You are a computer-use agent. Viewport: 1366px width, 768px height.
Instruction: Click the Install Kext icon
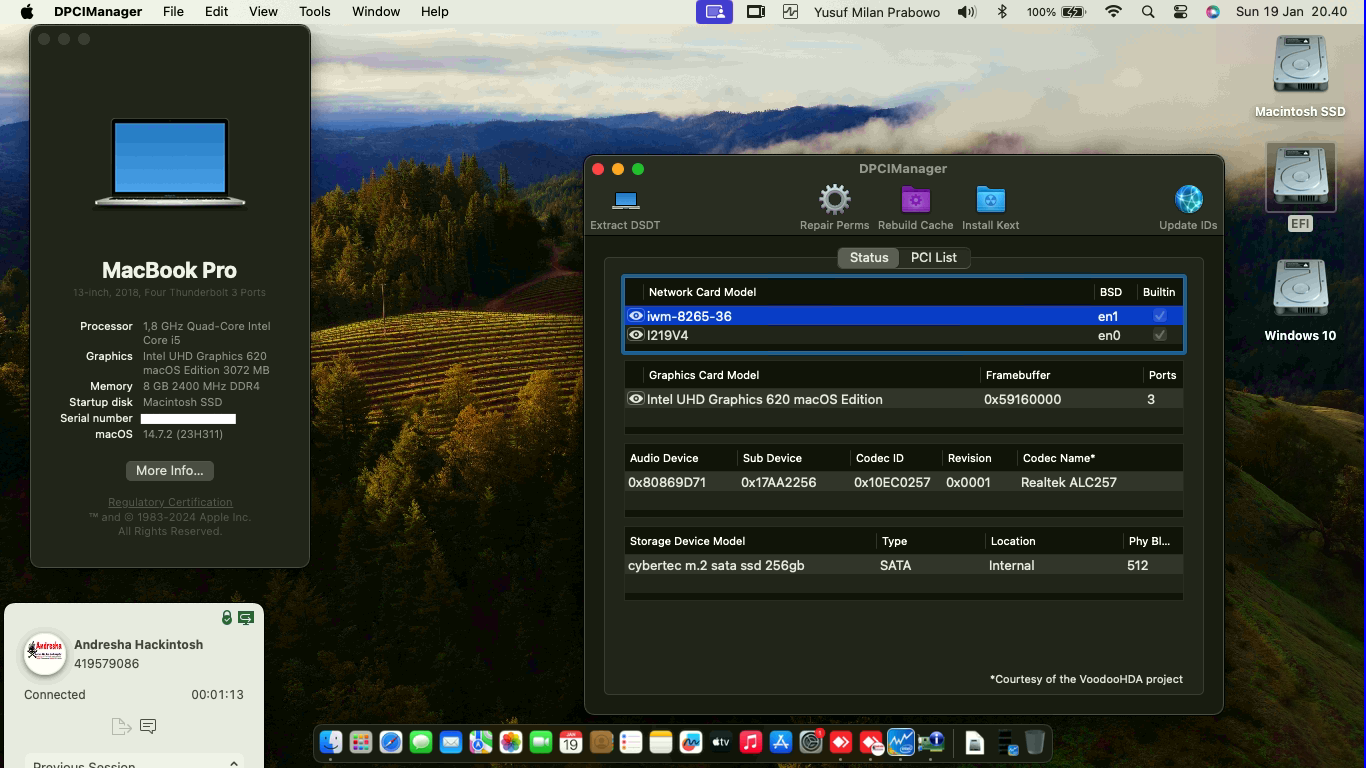990,200
